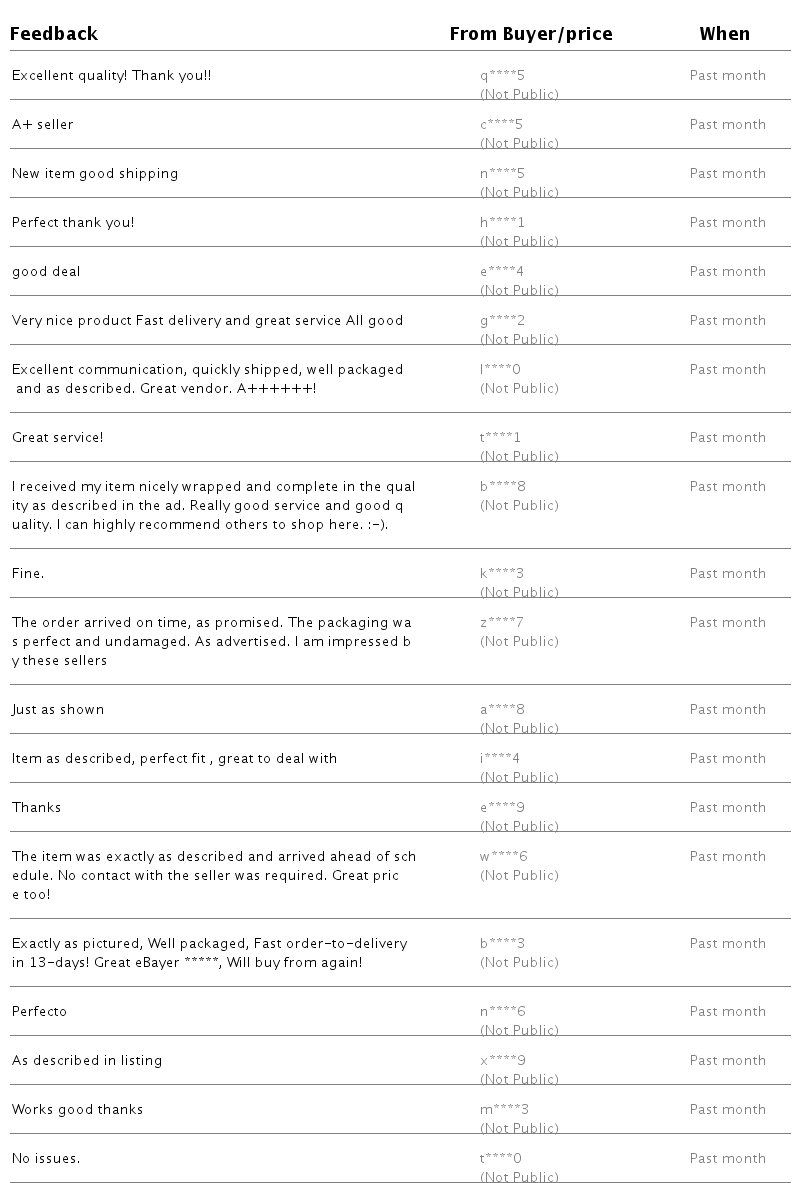The width and height of the screenshot is (800, 1183).
Task: Click 'Just as shown' feedback text
Action: 58,709
